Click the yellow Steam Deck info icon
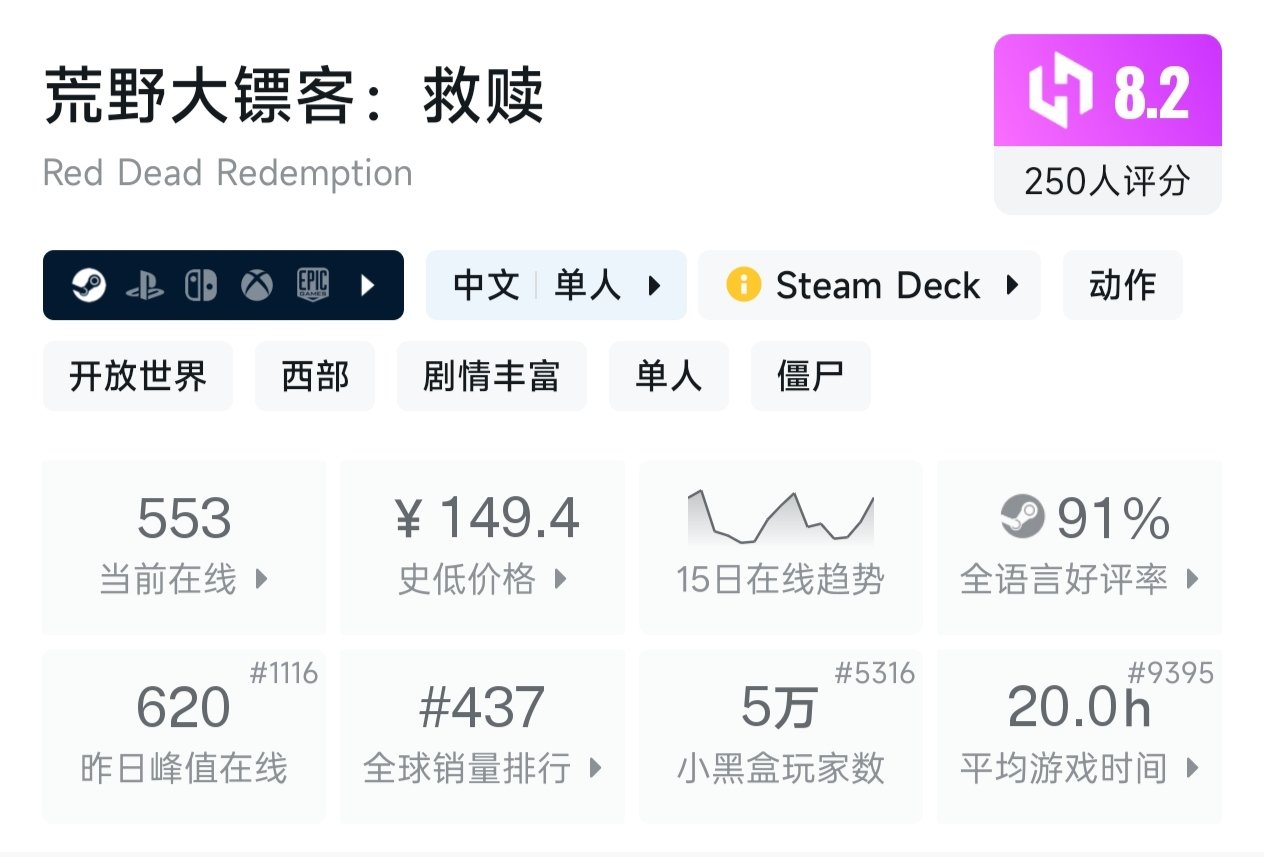The height and width of the screenshot is (857, 1264). (x=743, y=286)
